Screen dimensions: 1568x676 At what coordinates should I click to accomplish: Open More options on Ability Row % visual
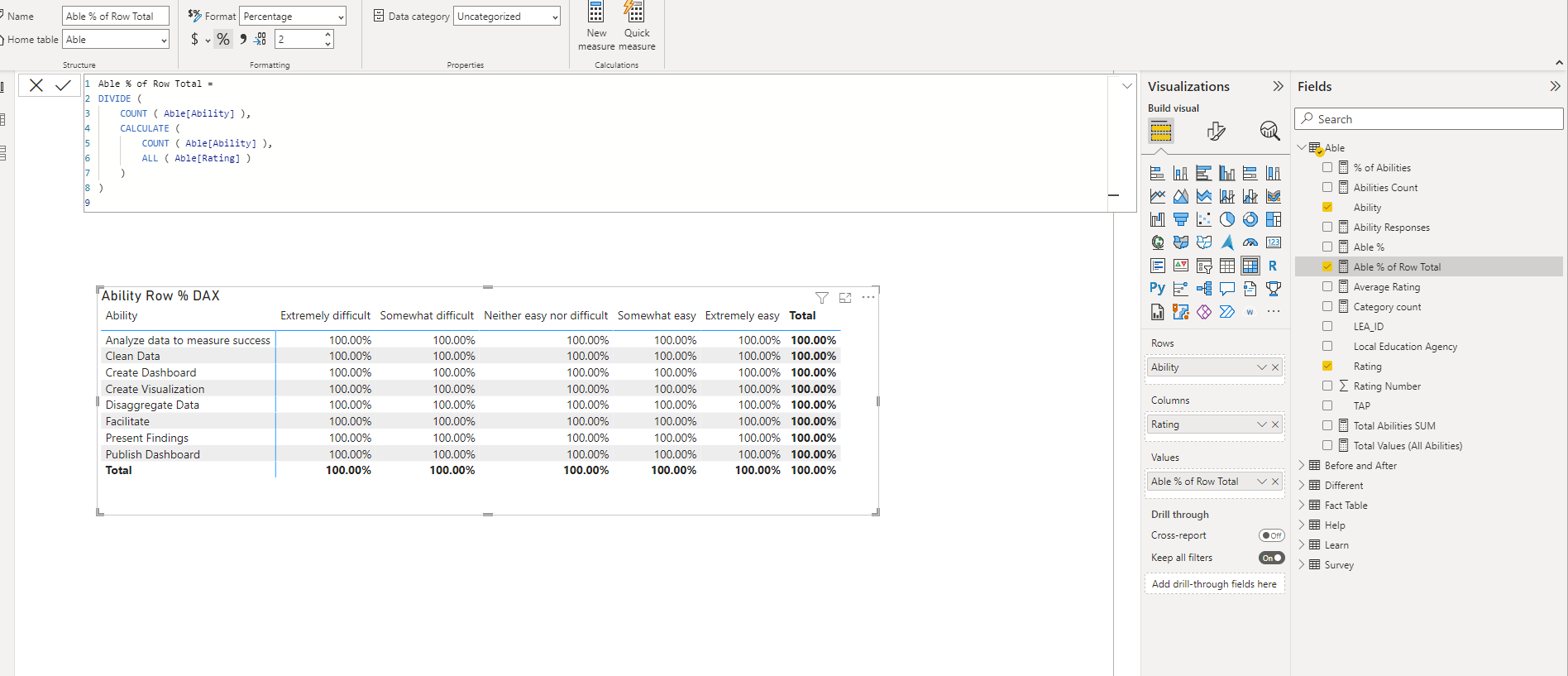868,297
